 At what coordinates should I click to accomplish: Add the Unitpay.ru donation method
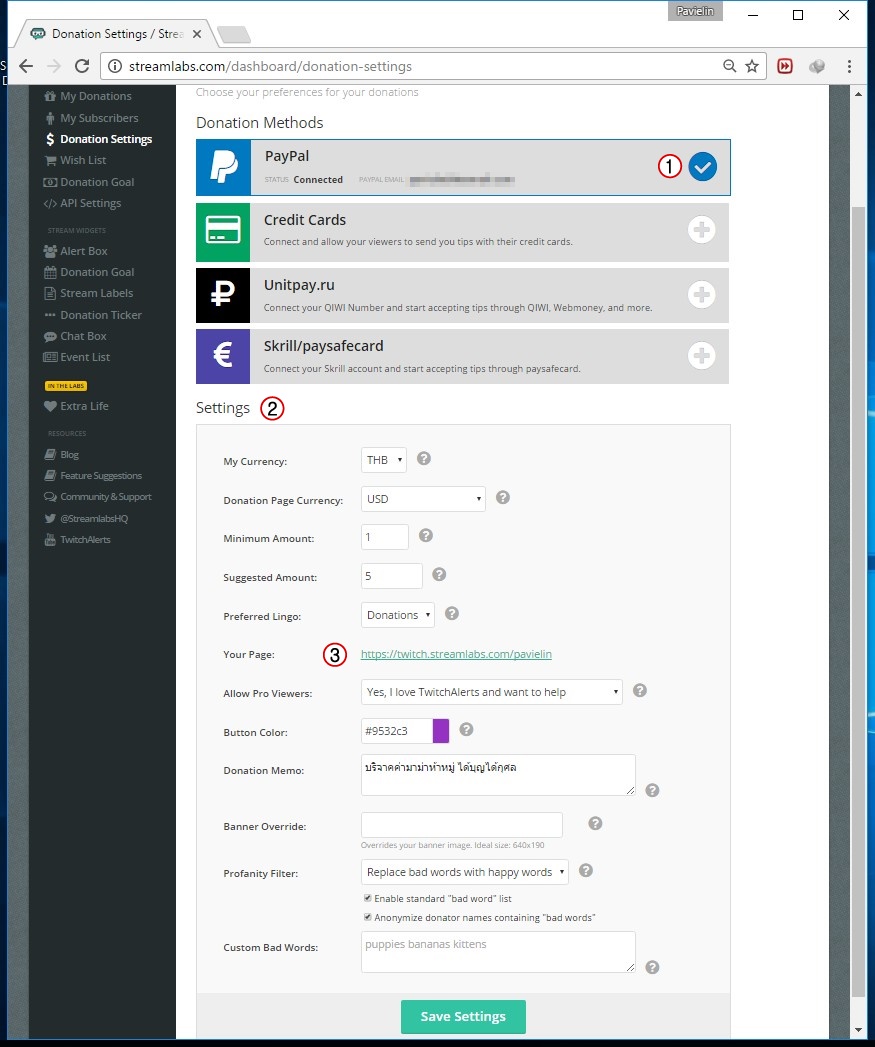click(x=701, y=294)
